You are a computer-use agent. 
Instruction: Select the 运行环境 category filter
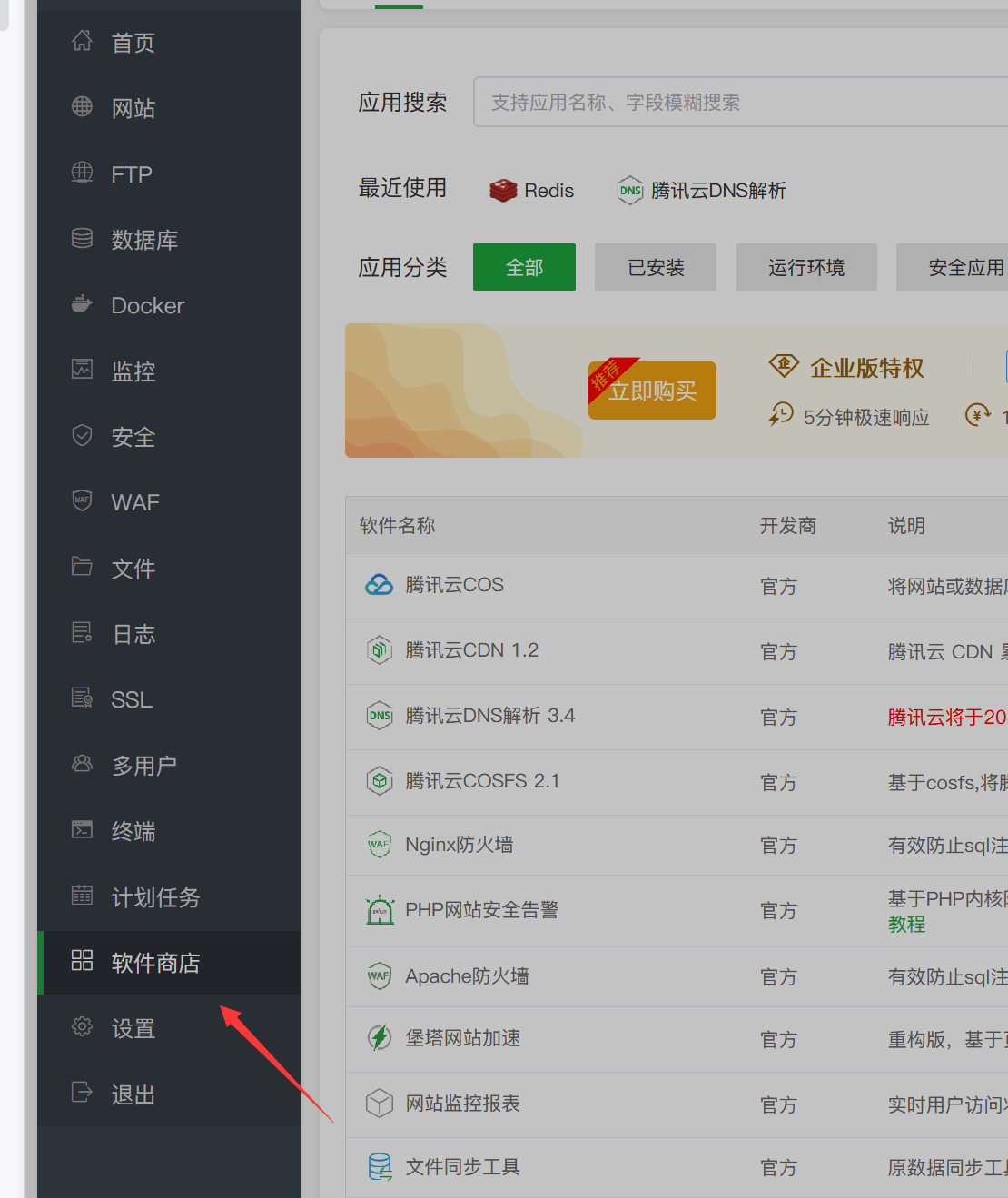point(806,267)
